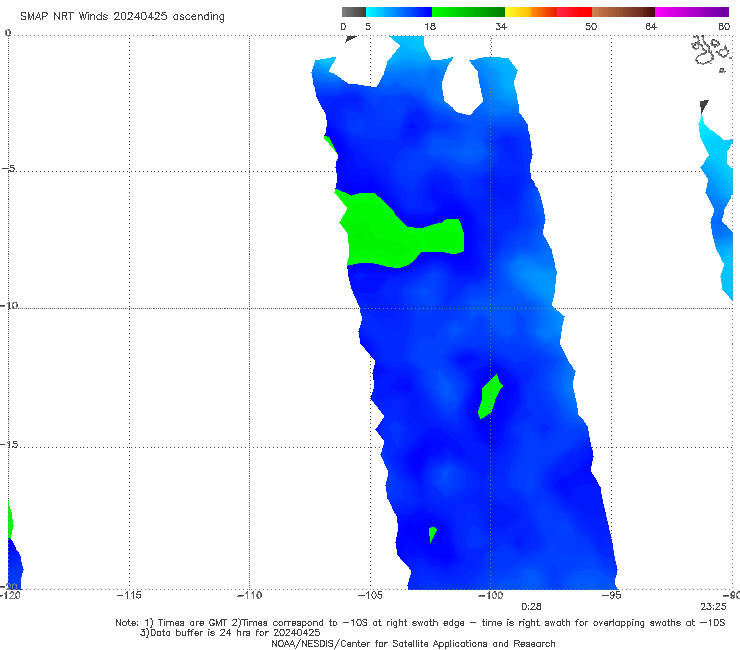The height and width of the screenshot is (650, 740).
Task: Click the red segment of the color bar
Action: point(574,12)
